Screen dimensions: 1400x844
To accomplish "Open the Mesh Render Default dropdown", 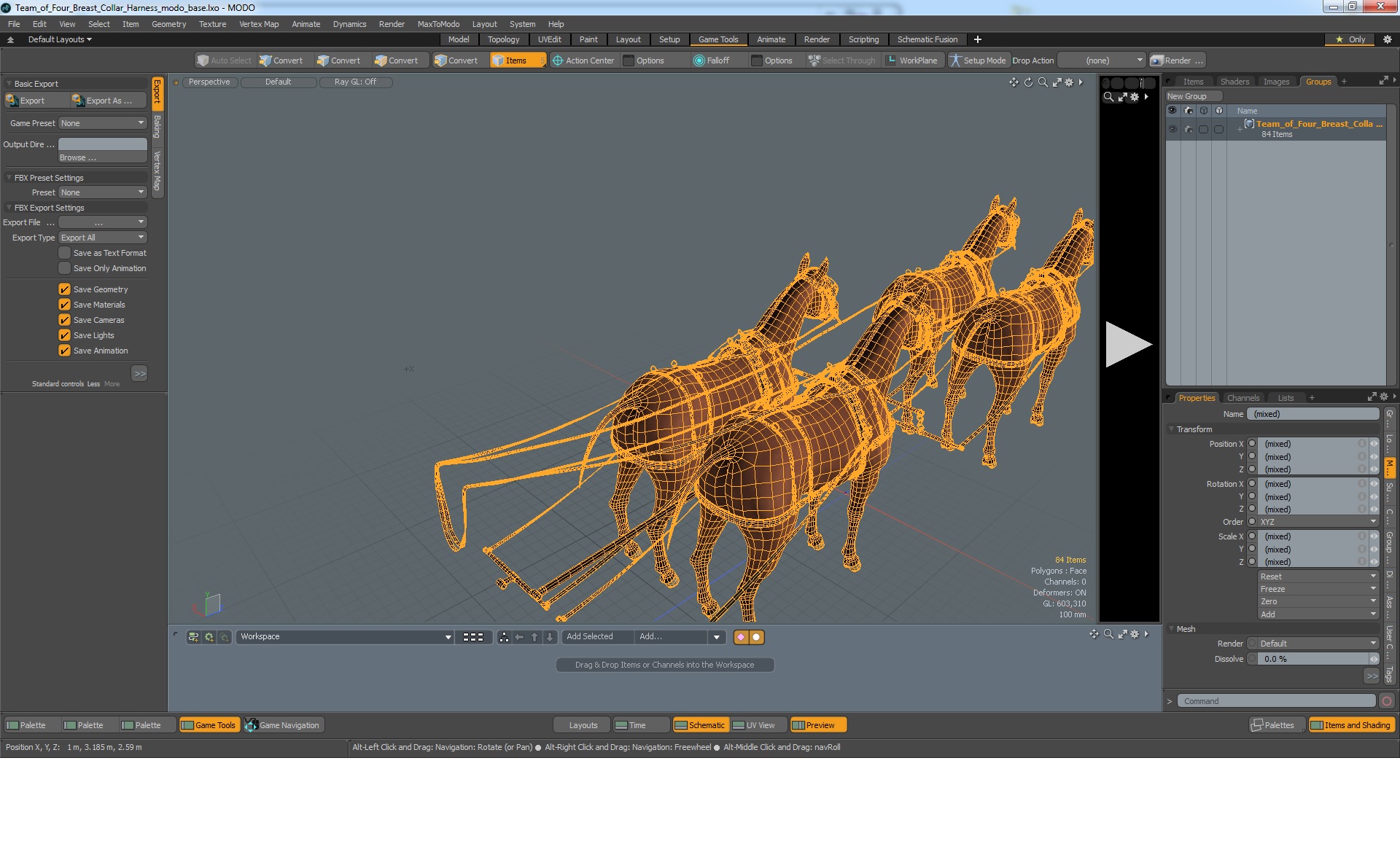I will (1318, 644).
